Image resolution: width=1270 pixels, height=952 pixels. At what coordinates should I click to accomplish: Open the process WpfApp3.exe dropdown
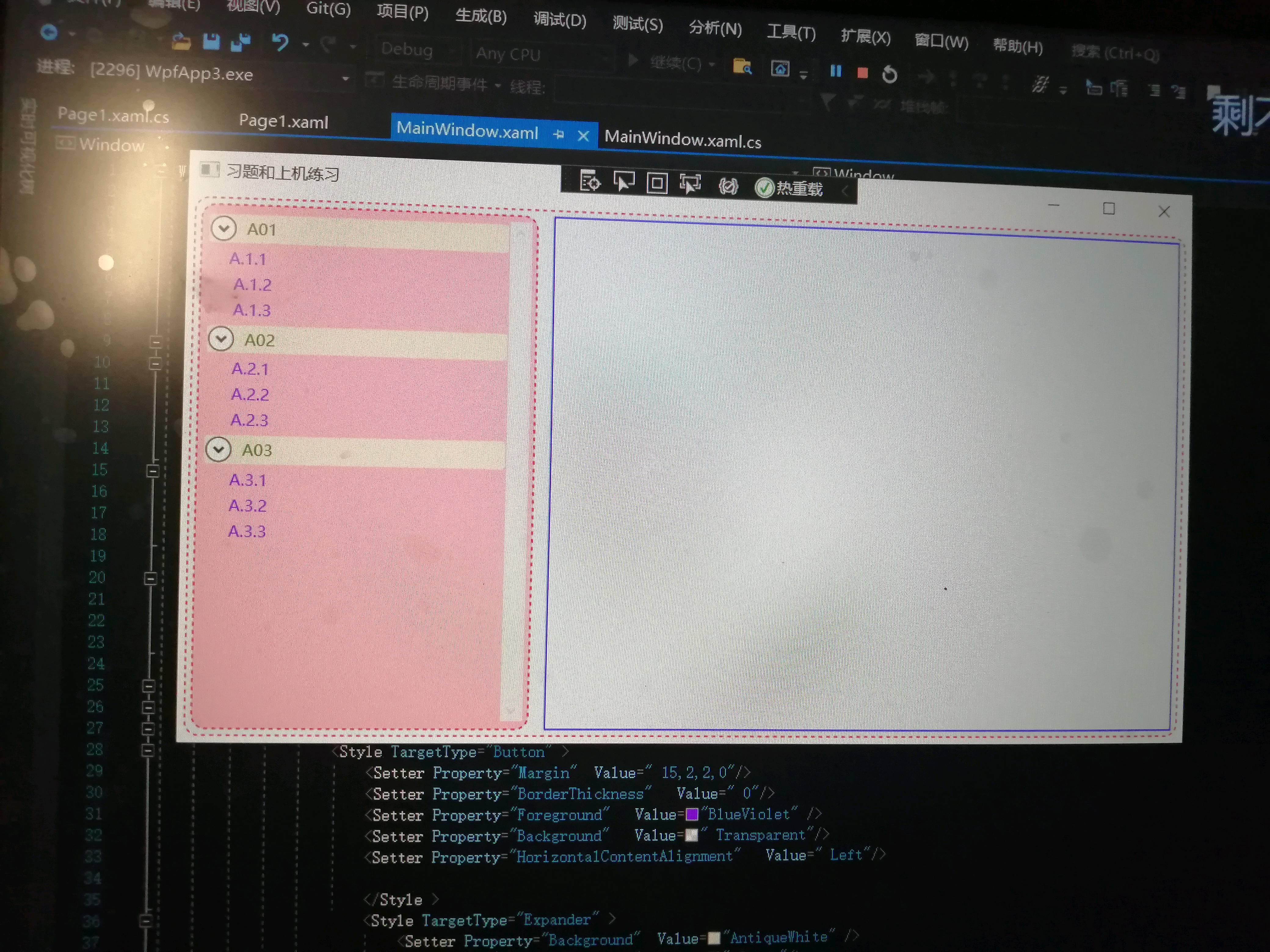[x=345, y=79]
